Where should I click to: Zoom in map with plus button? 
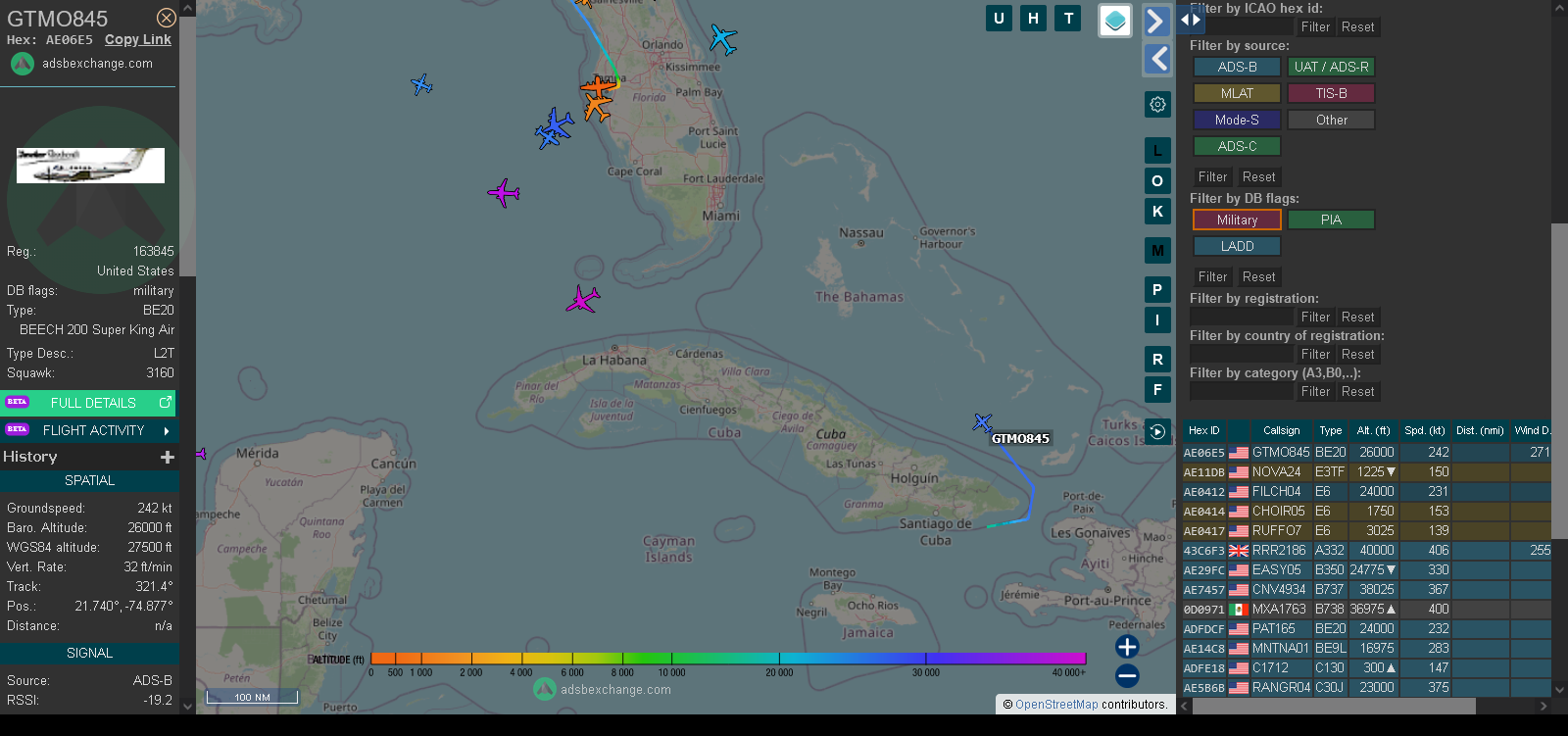coord(1127,647)
